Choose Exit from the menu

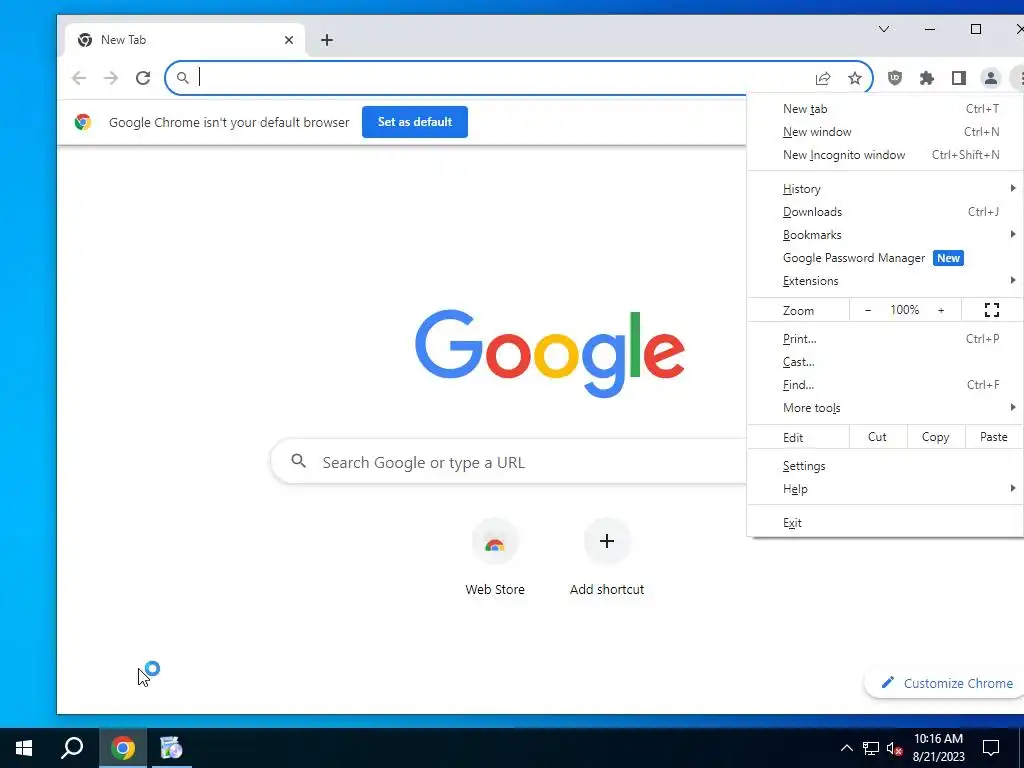coord(885,523)
